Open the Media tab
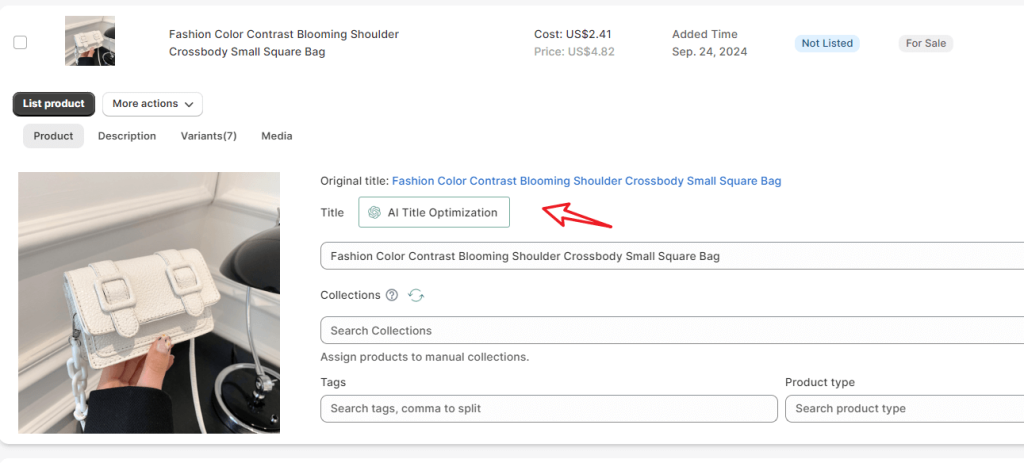This screenshot has width=1024, height=463. coord(277,136)
